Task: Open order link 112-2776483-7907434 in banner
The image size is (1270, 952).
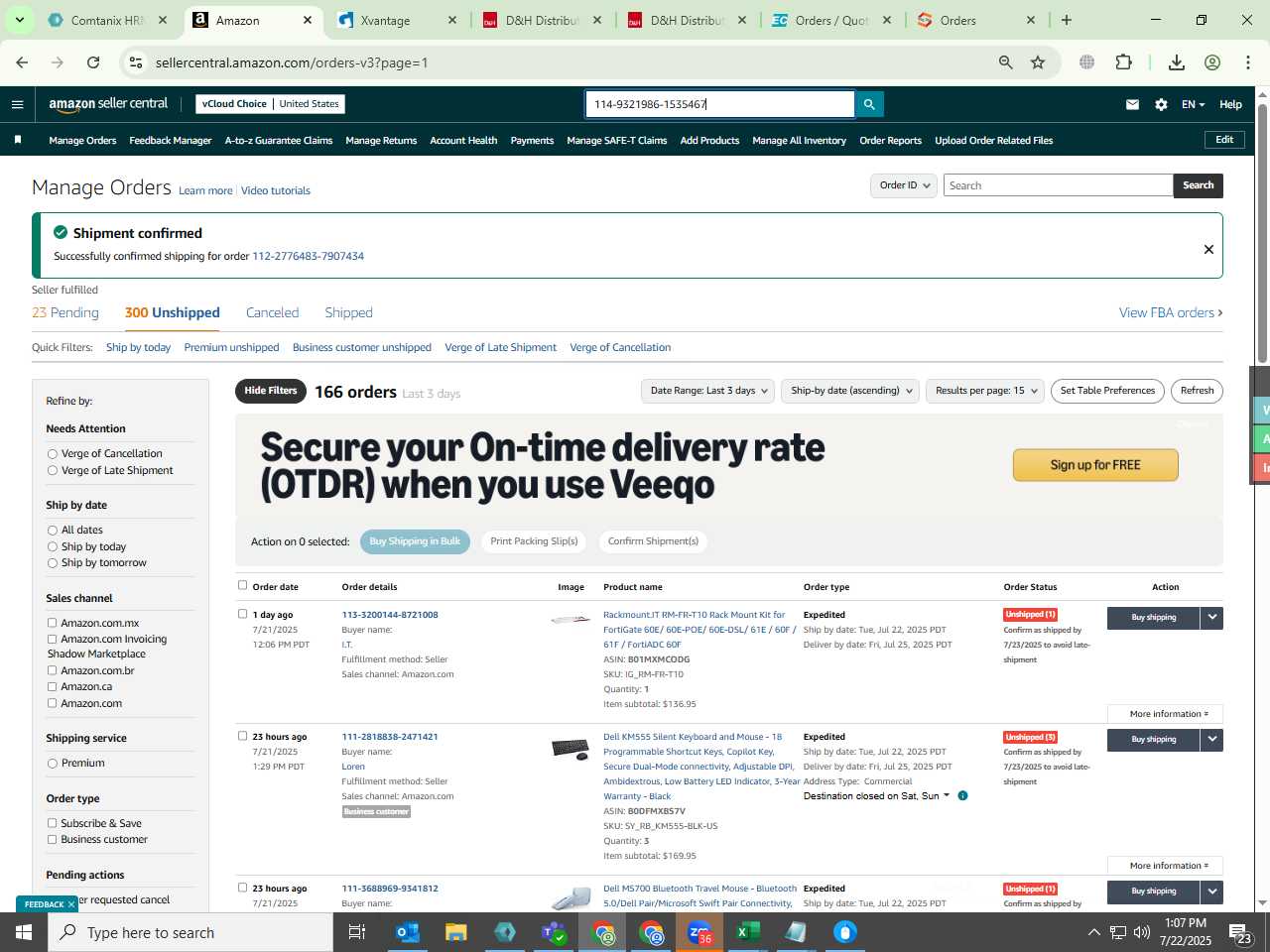Action: (x=308, y=256)
